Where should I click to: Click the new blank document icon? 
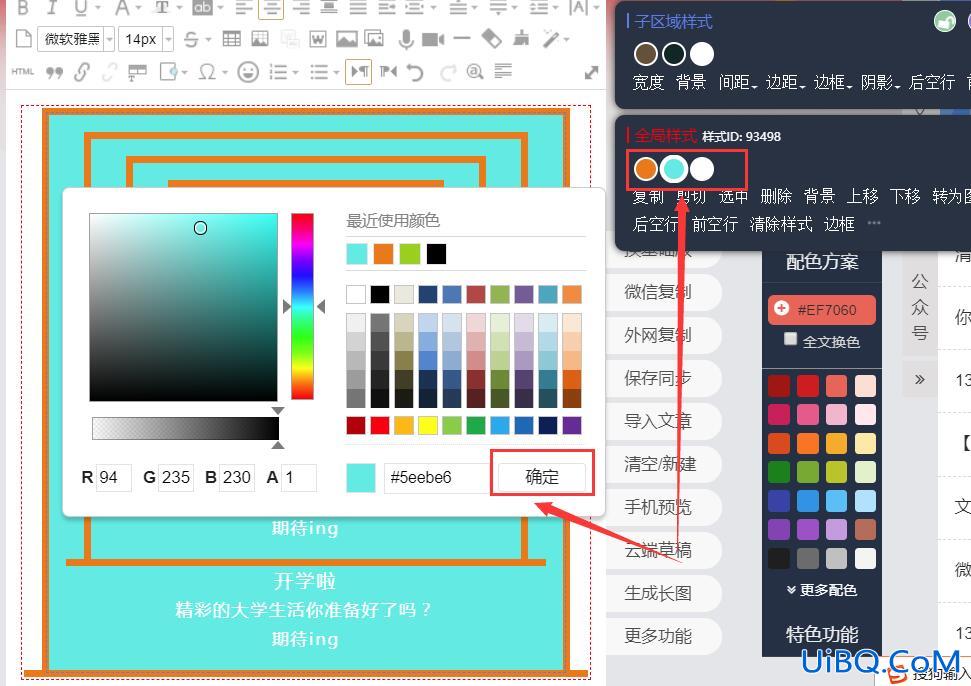[23, 39]
